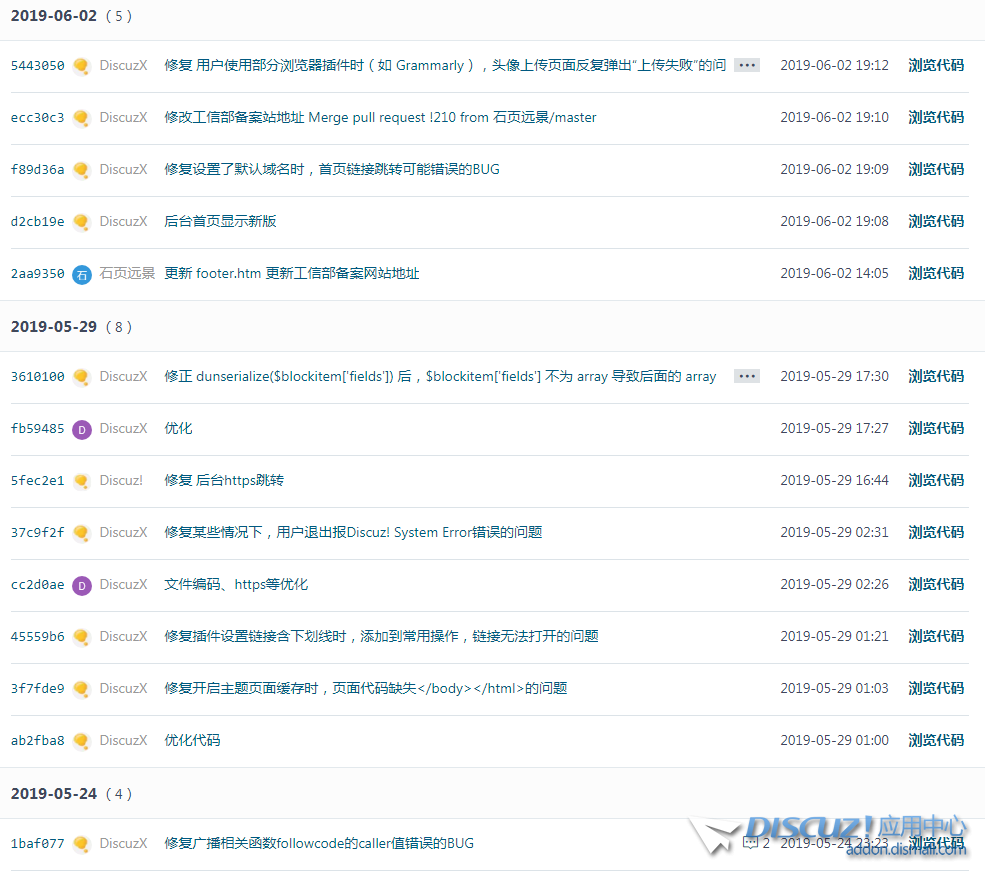Expand the truncated message of commit 5443050

[x=747, y=65]
